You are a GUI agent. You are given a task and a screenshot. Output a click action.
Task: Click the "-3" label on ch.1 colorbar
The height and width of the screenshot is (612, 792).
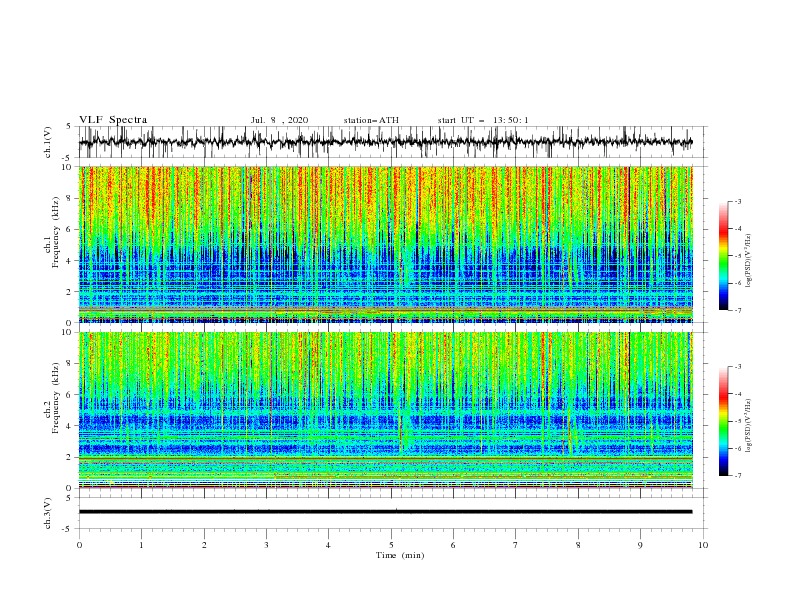point(738,201)
